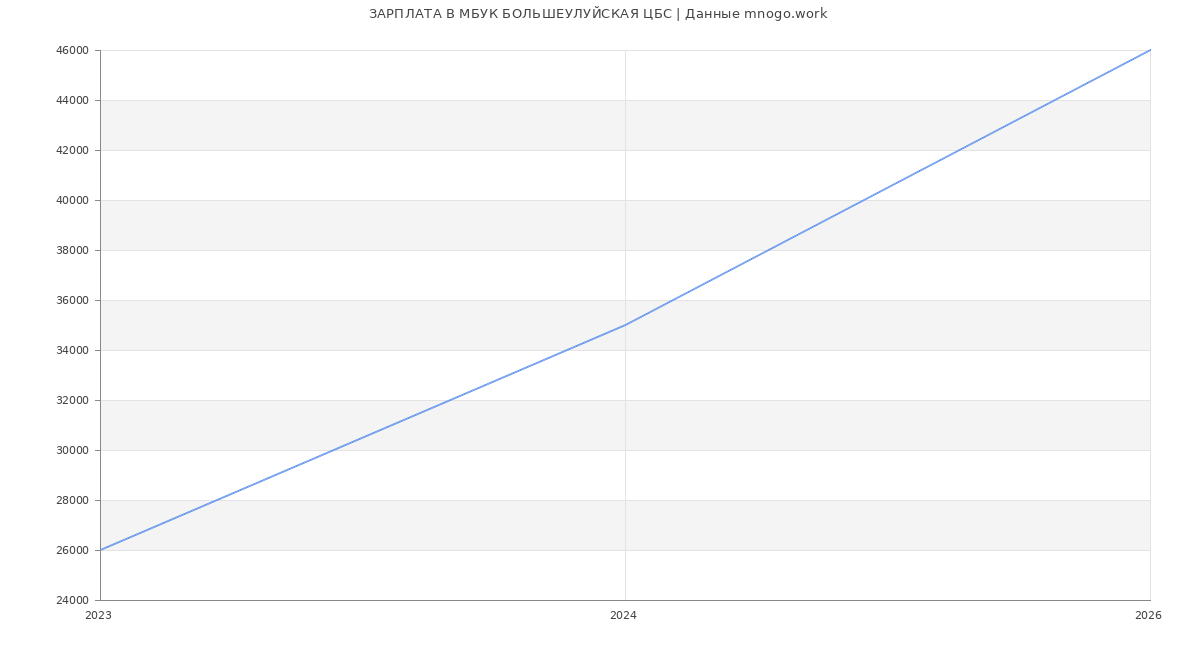Select the line's starting point at 26000

pyautogui.click(x=100, y=550)
